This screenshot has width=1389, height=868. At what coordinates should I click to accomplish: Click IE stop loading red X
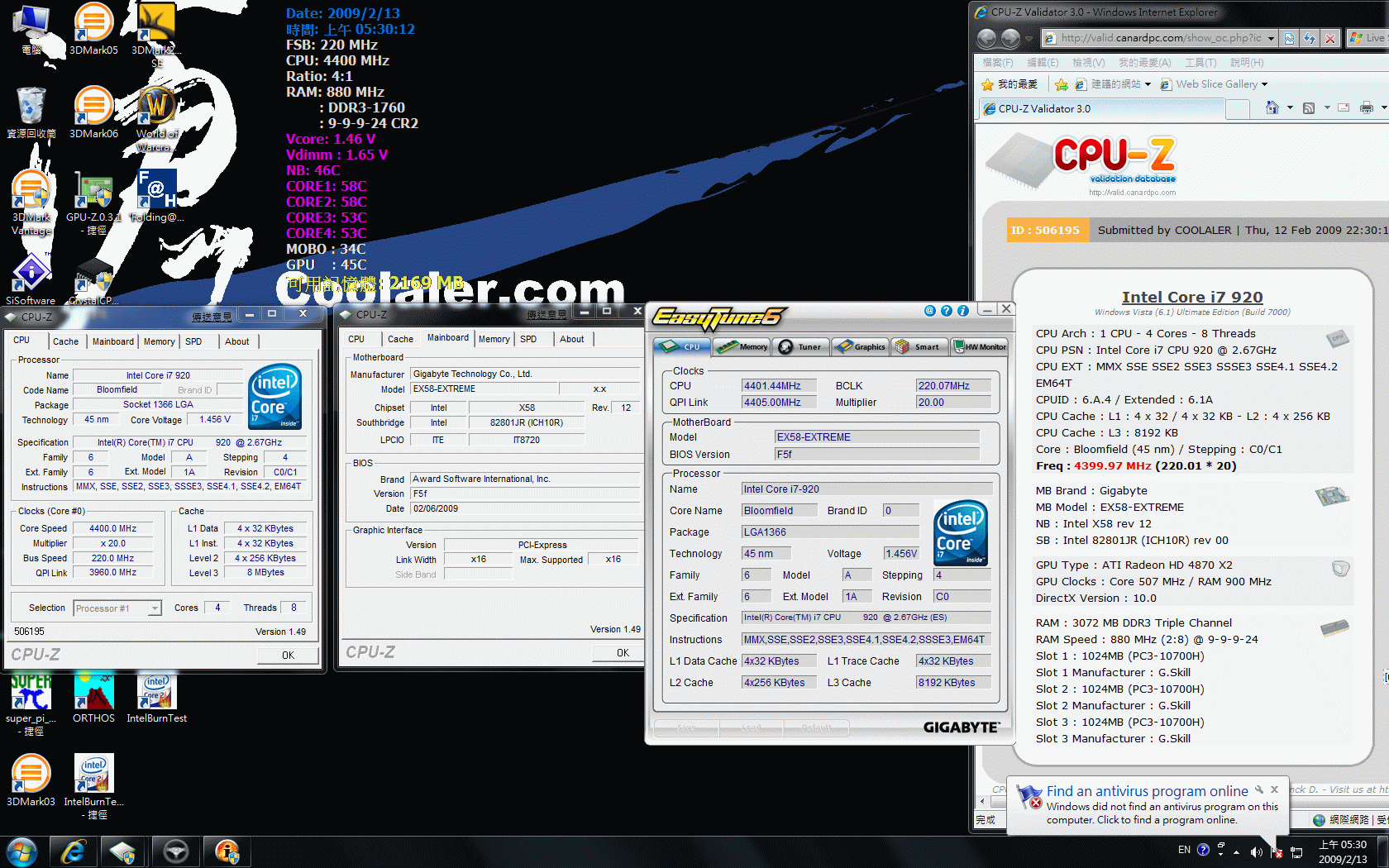click(1329, 38)
